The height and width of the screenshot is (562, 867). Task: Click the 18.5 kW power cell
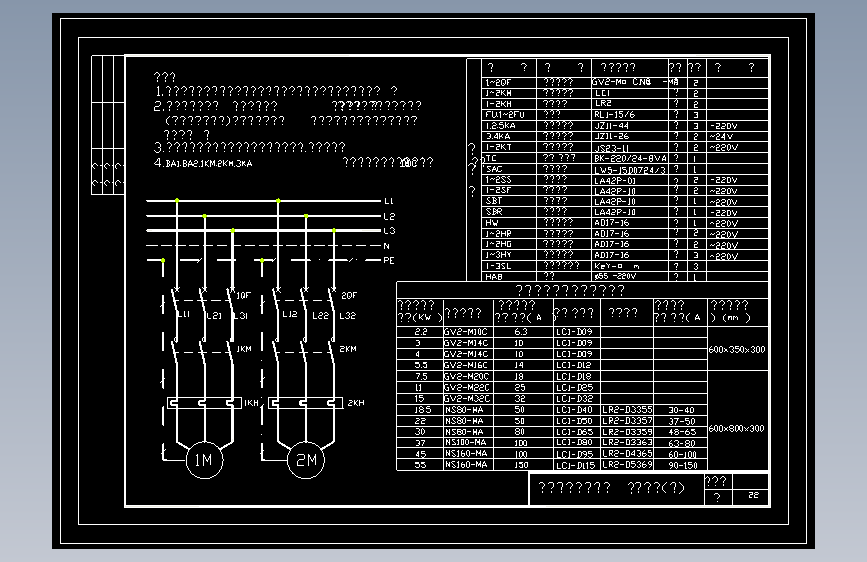422,410
